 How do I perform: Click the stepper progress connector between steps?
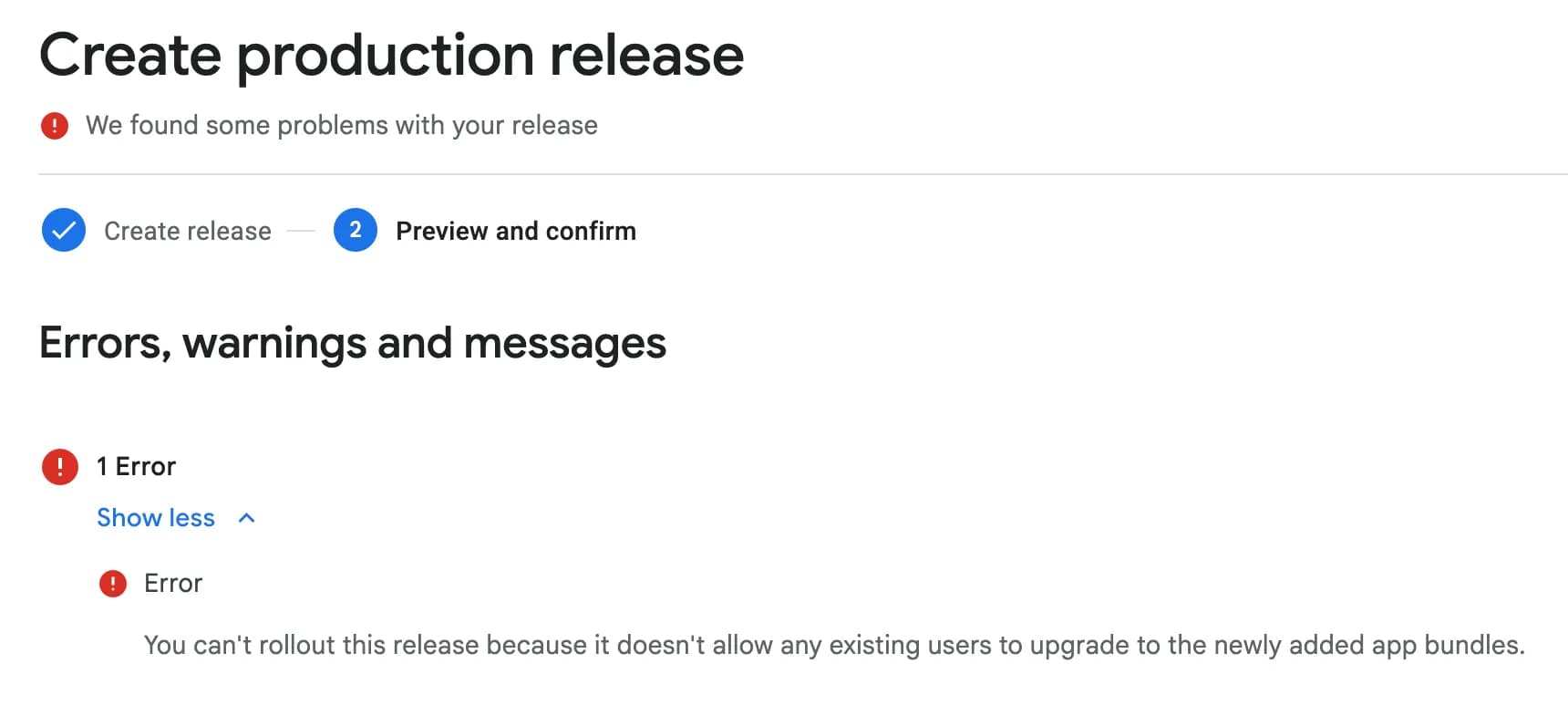pyautogui.click(x=302, y=230)
